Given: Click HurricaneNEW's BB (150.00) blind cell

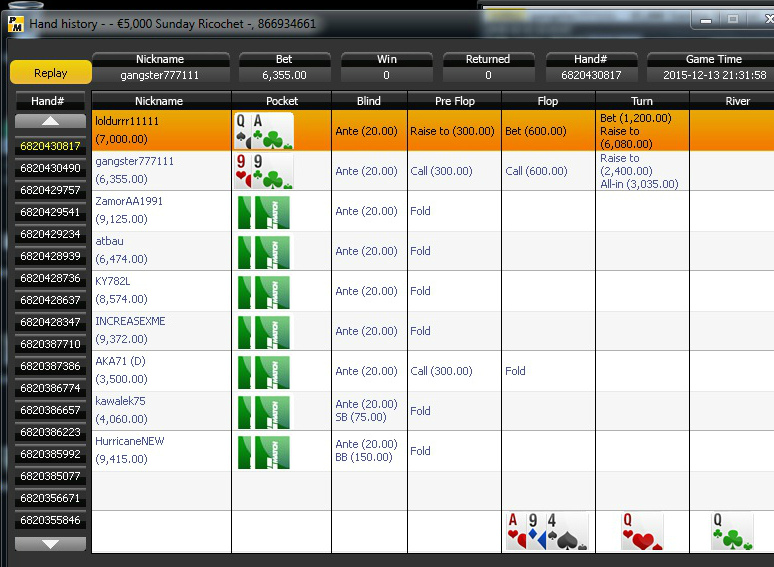Looking at the screenshot, I should (x=364, y=457).
